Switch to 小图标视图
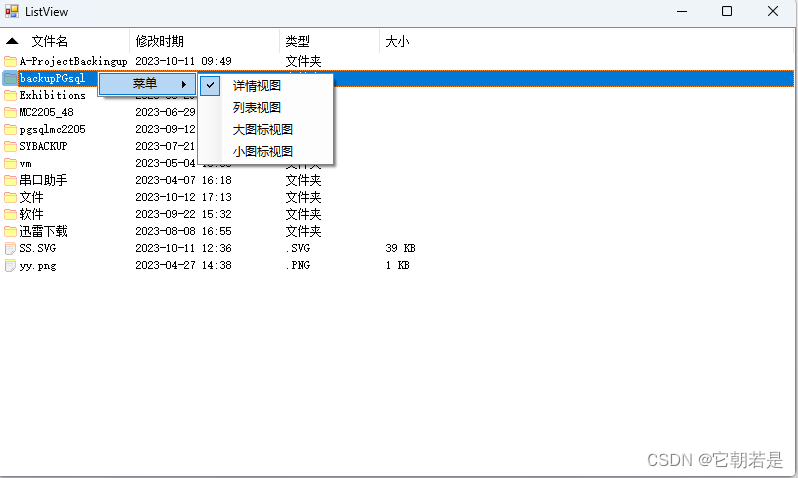This screenshot has height=478, width=798. (266, 151)
